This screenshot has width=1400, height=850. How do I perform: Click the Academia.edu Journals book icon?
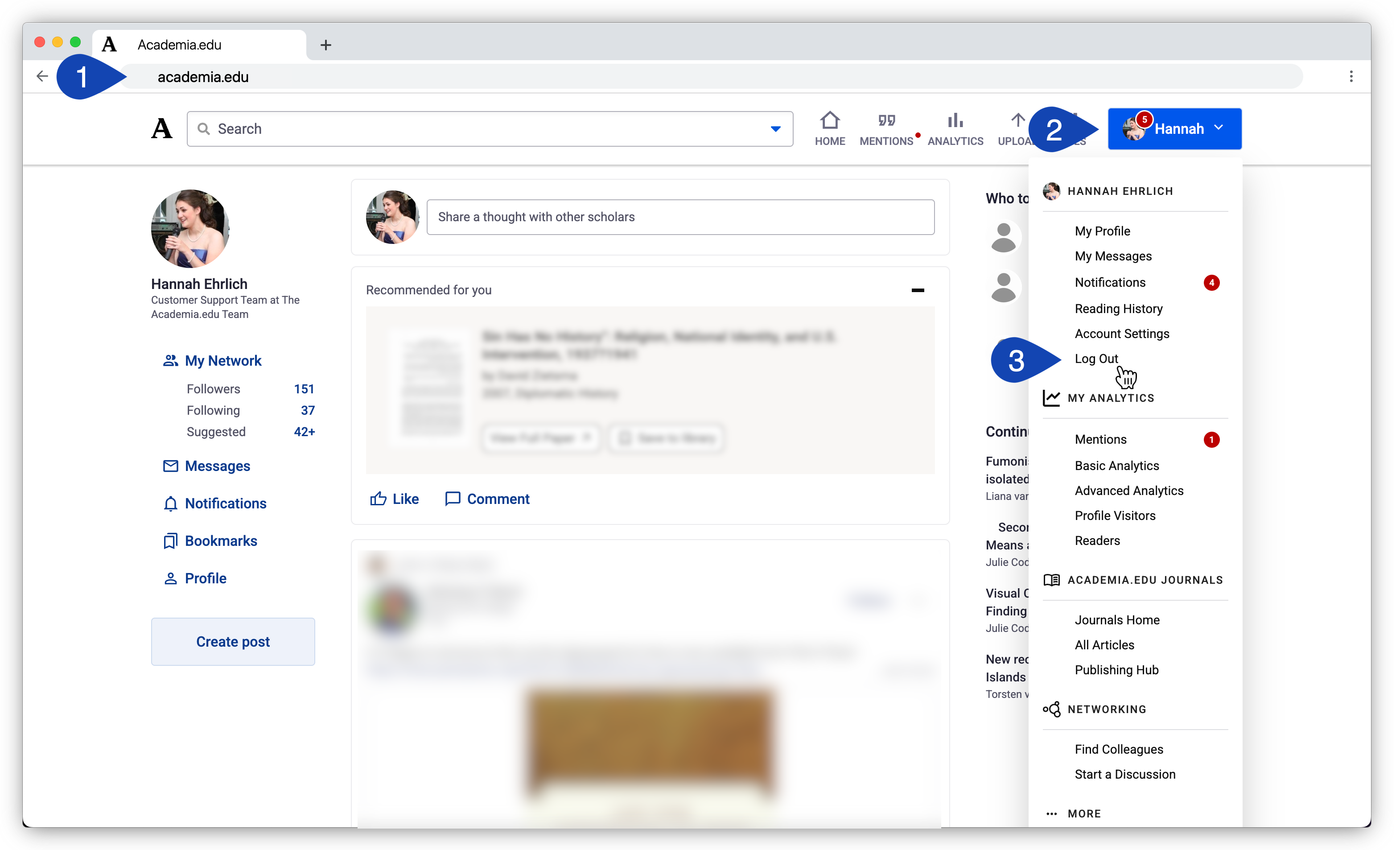pos(1051,580)
